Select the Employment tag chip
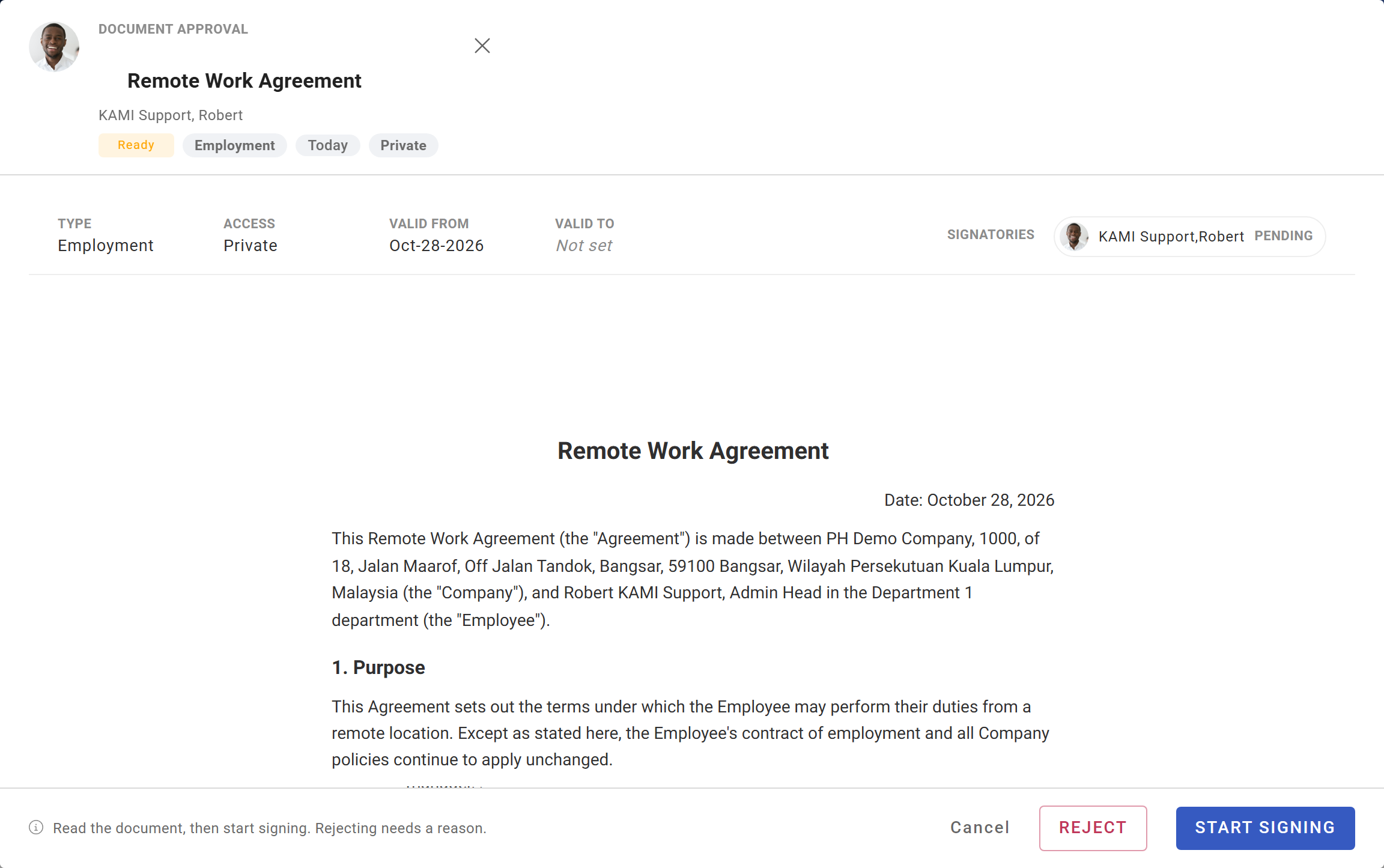Image resolution: width=1384 pixels, height=868 pixels. (x=235, y=145)
